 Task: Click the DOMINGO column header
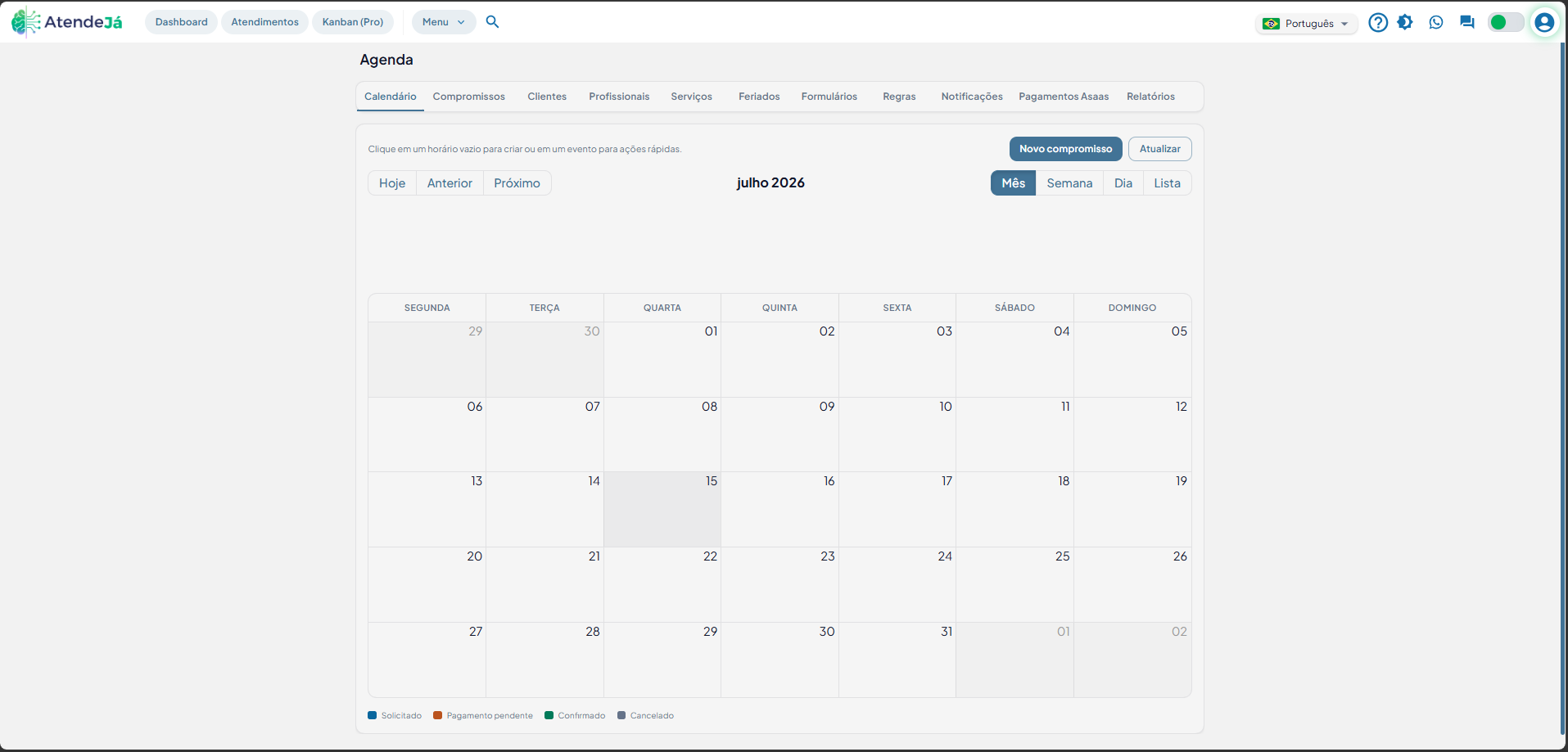[x=1132, y=308]
